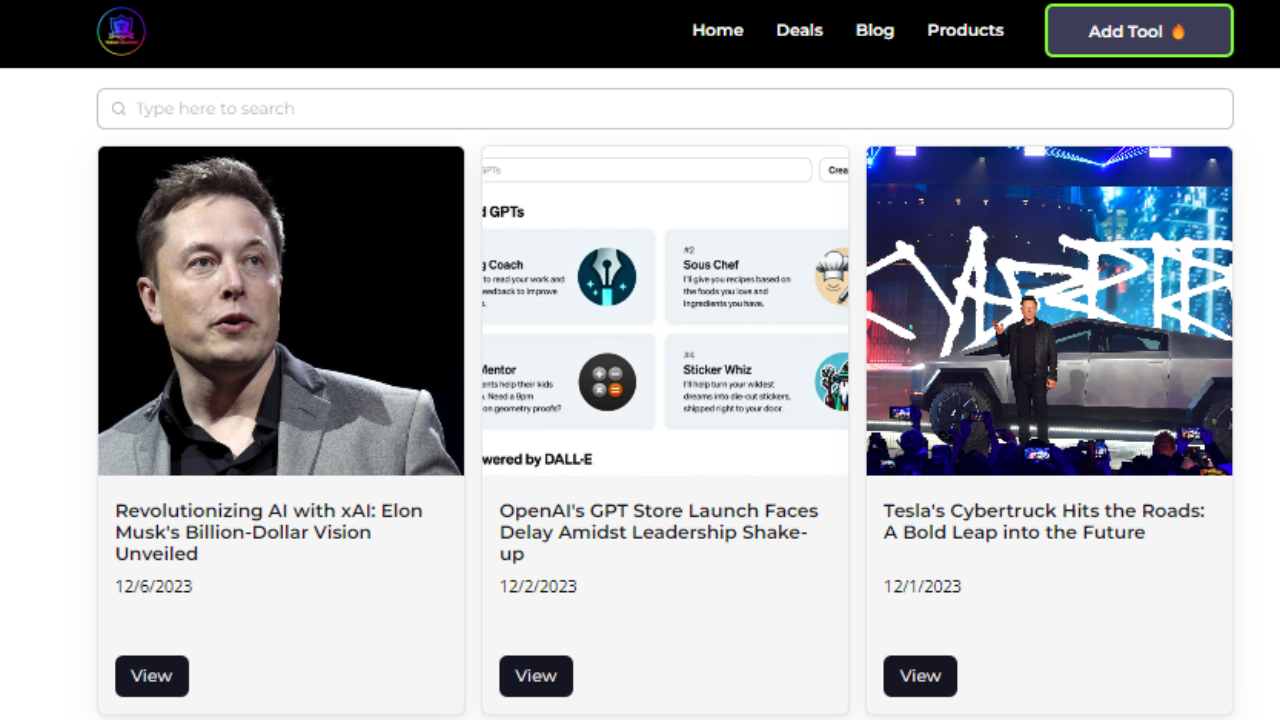Viewport: 1280px width, 720px height.
Task: Open the GPT Store screenshot thumbnail
Action: pyautogui.click(x=665, y=311)
